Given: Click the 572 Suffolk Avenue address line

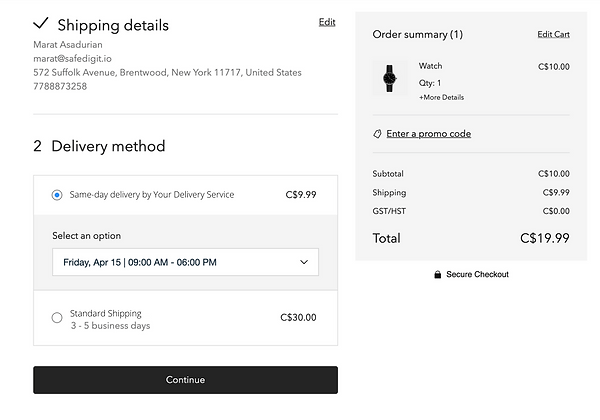Looking at the screenshot, I should coord(167,73).
